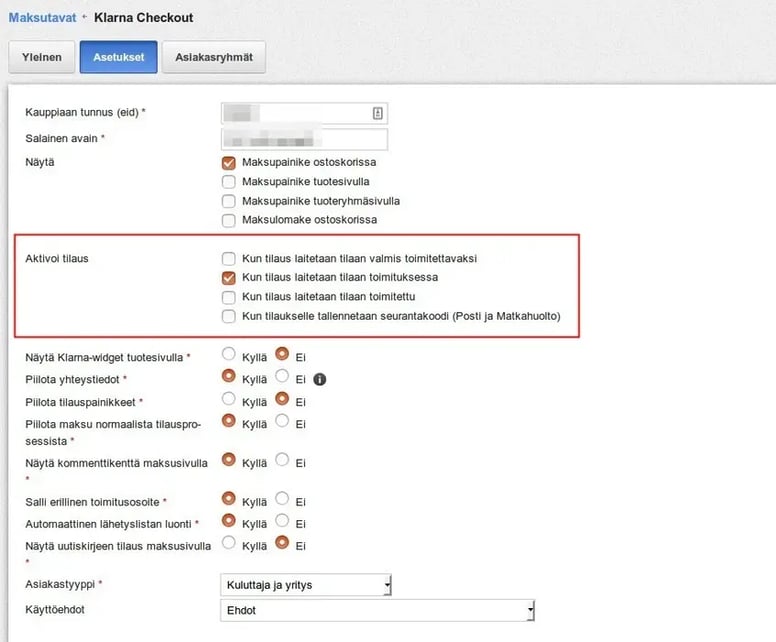Uncheck Maksupainike ostoskorissa checkbox
Screen dimensions: 776x642
[229, 162]
